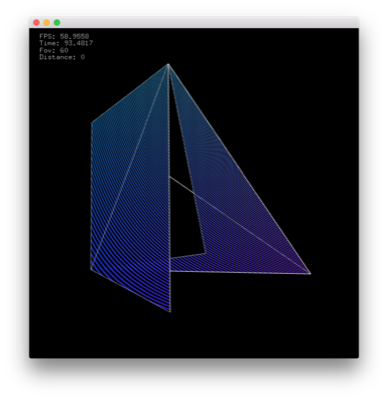
Task: Close the window with the red button
Action: coord(36,23)
